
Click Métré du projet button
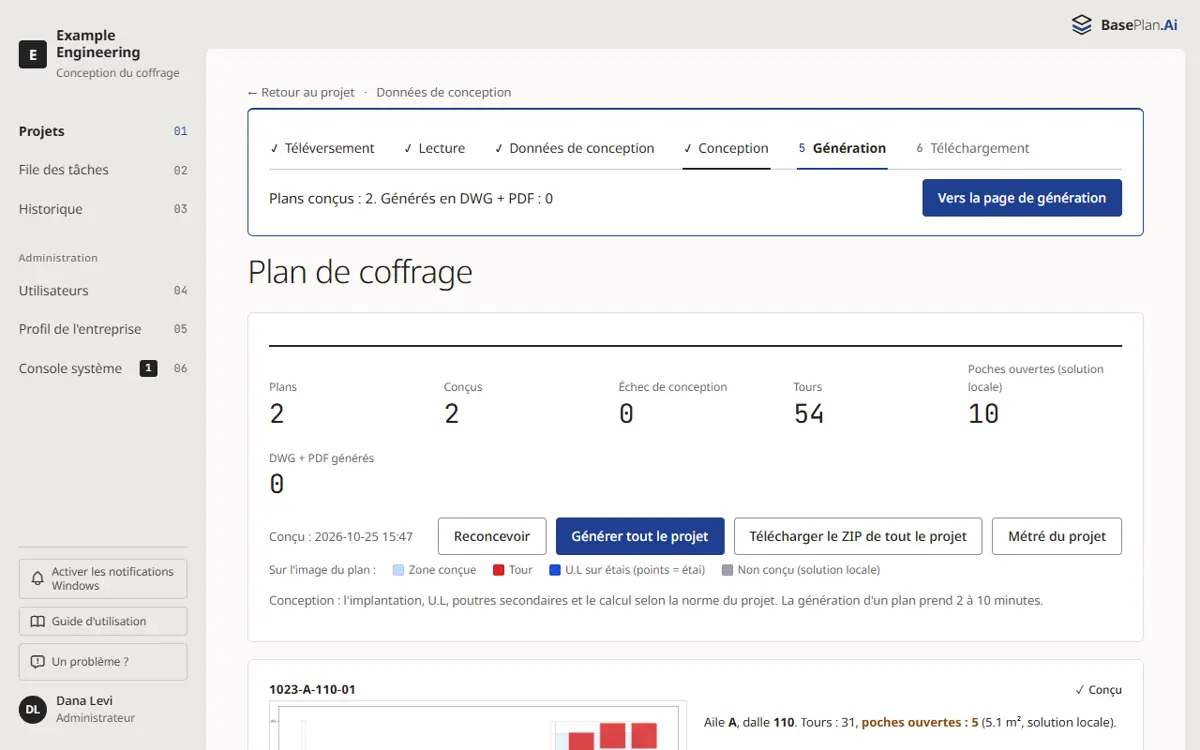click(x=1057, y=536)
